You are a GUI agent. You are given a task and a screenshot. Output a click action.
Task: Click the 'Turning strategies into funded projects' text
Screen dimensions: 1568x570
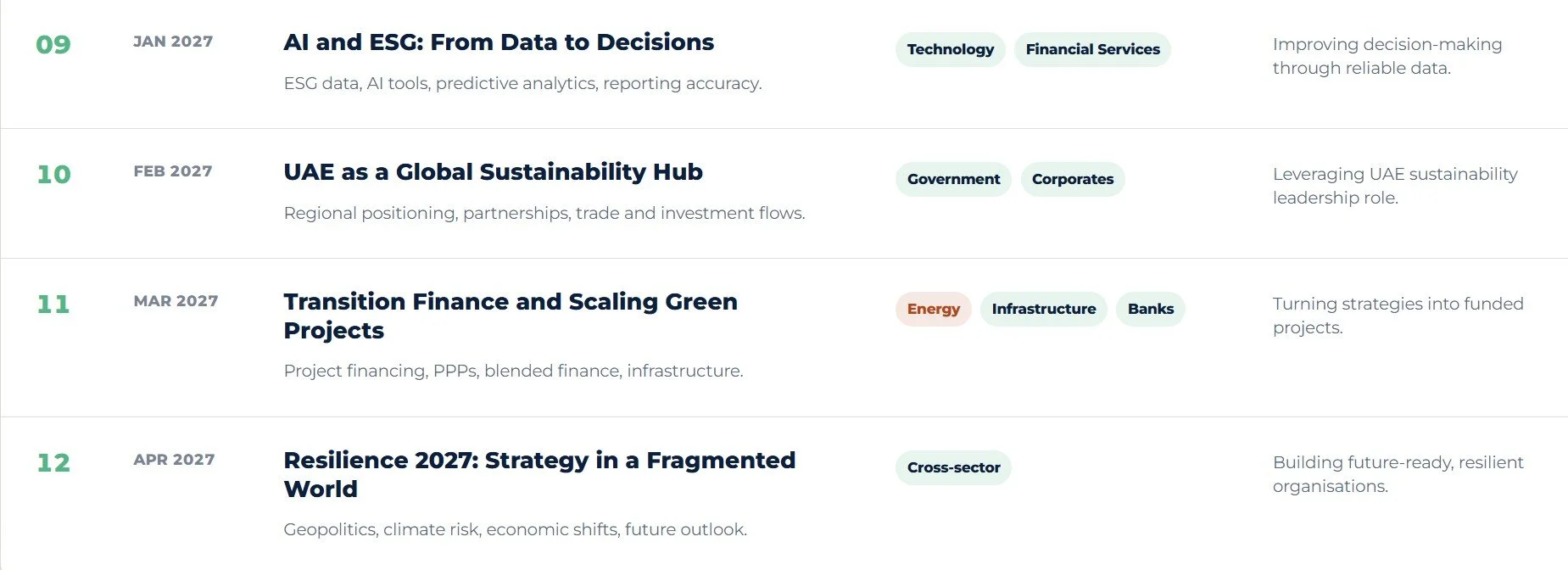click(1398, 316)
